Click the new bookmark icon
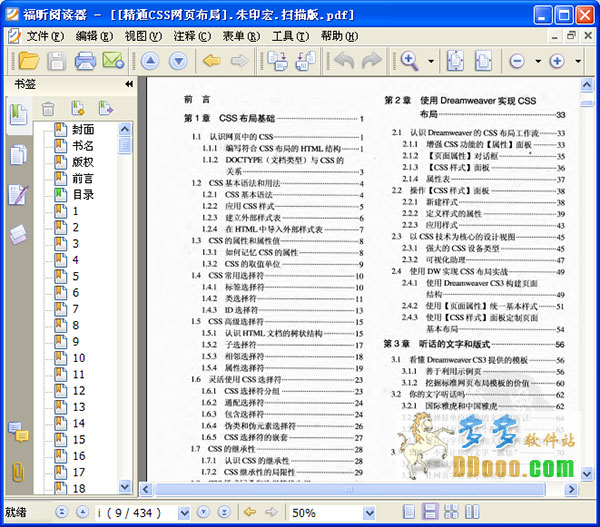Screen dimensions: 600x527 (x=78, y=108)
